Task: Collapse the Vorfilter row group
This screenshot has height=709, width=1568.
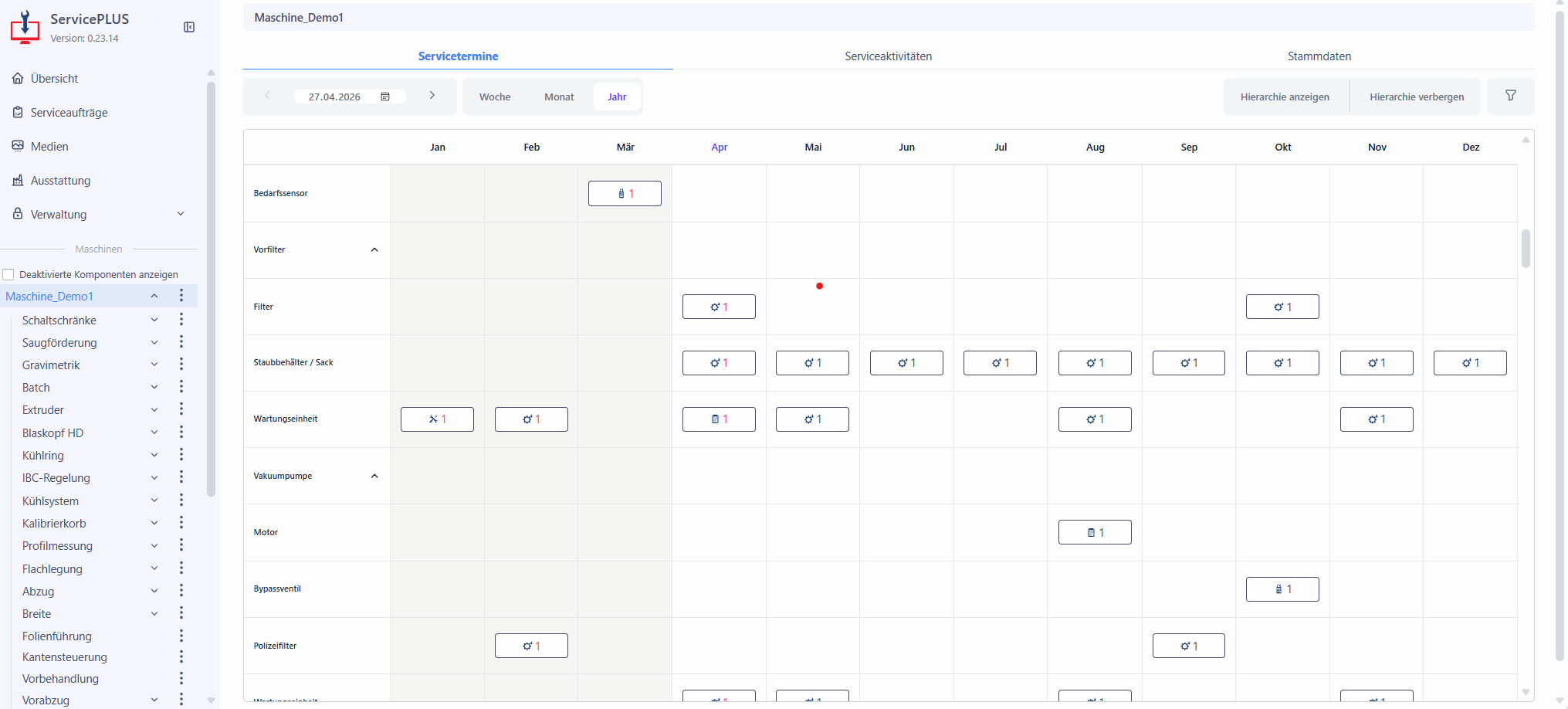Action: (374, 250)
